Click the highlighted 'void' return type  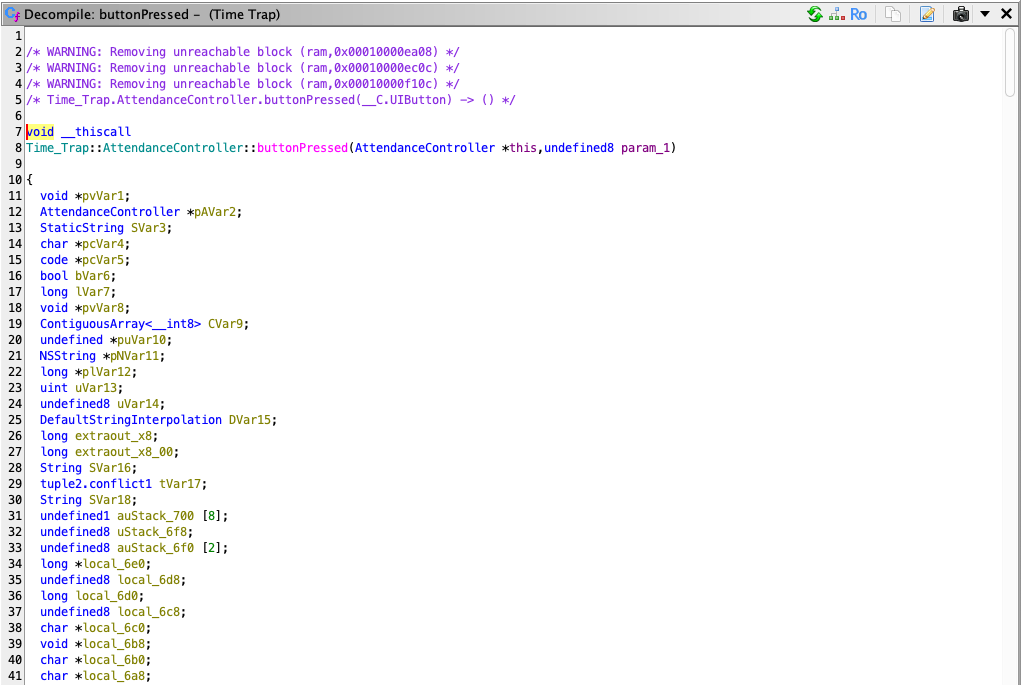point(40,132)
